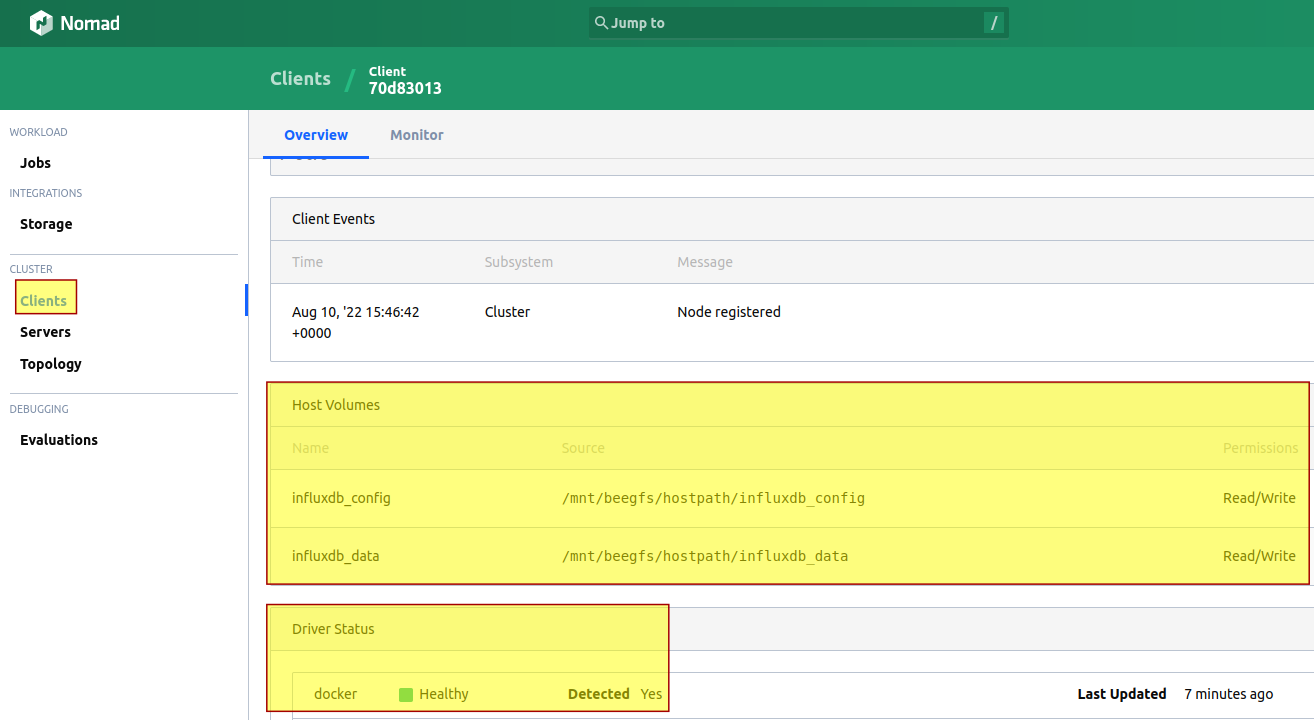The width and height of the screenshot is (1314, 720).
Task: Click Read/Write for influxdb_config
Action: (x=1259, y=498)
